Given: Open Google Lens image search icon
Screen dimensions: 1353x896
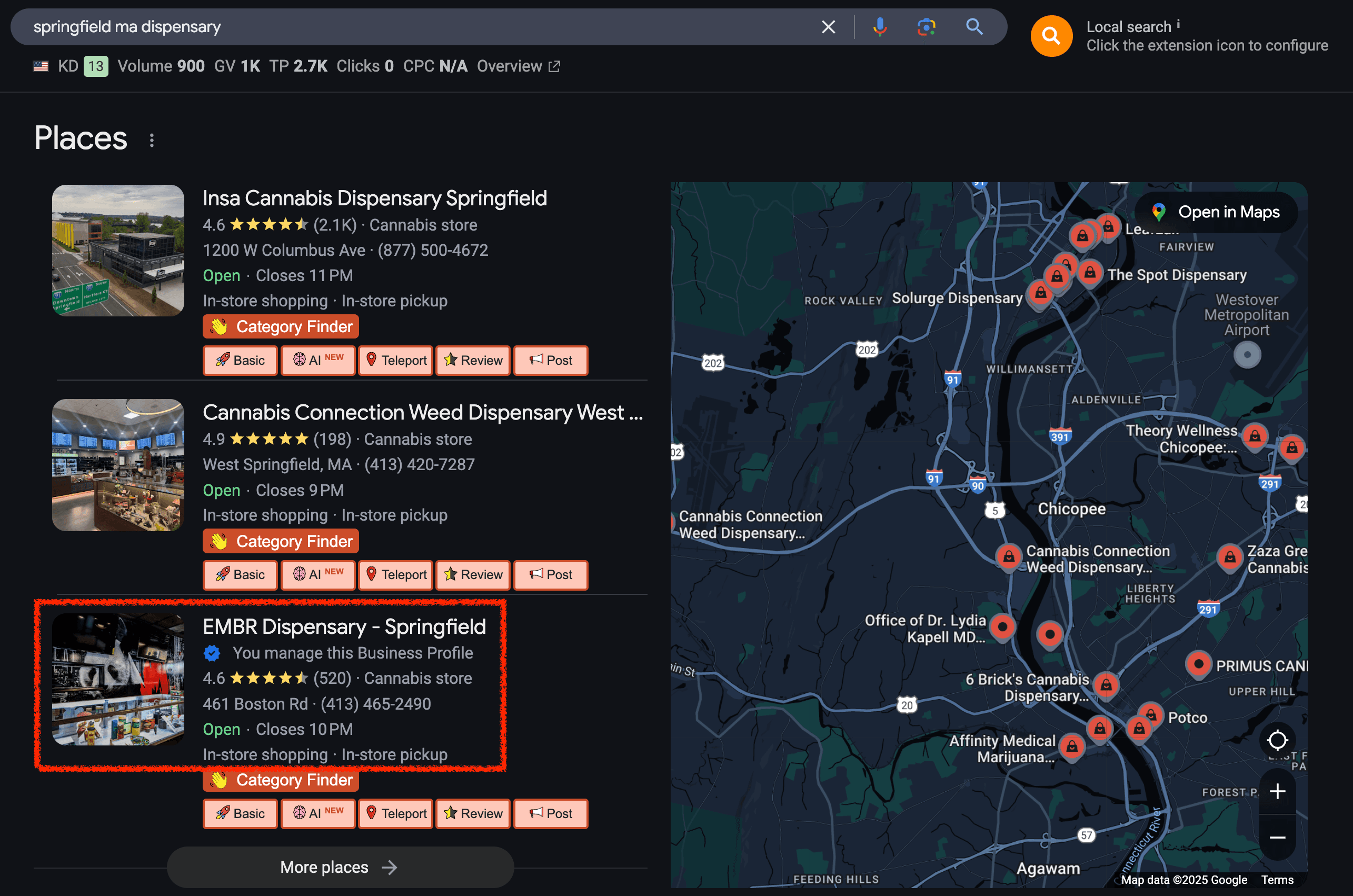Looking at the screenshot, I should pyautogui.click(x=926, y=27).
